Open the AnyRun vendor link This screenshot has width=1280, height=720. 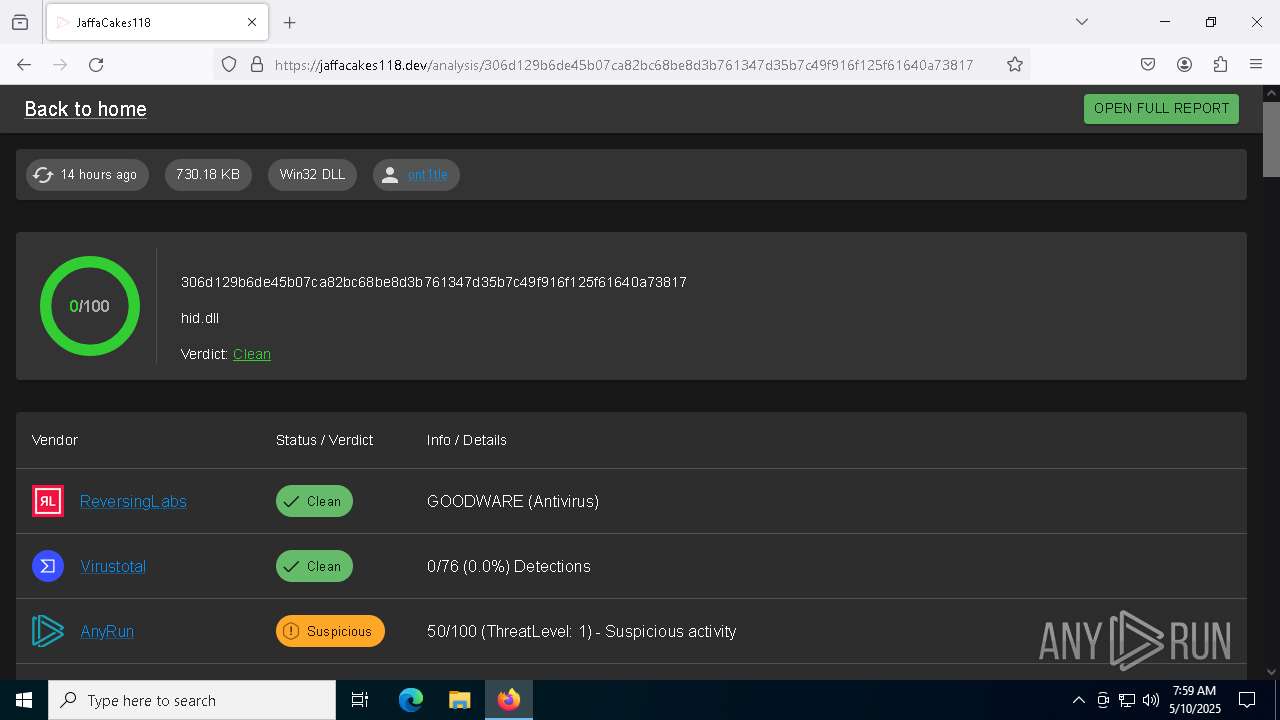tap(107, 631)
